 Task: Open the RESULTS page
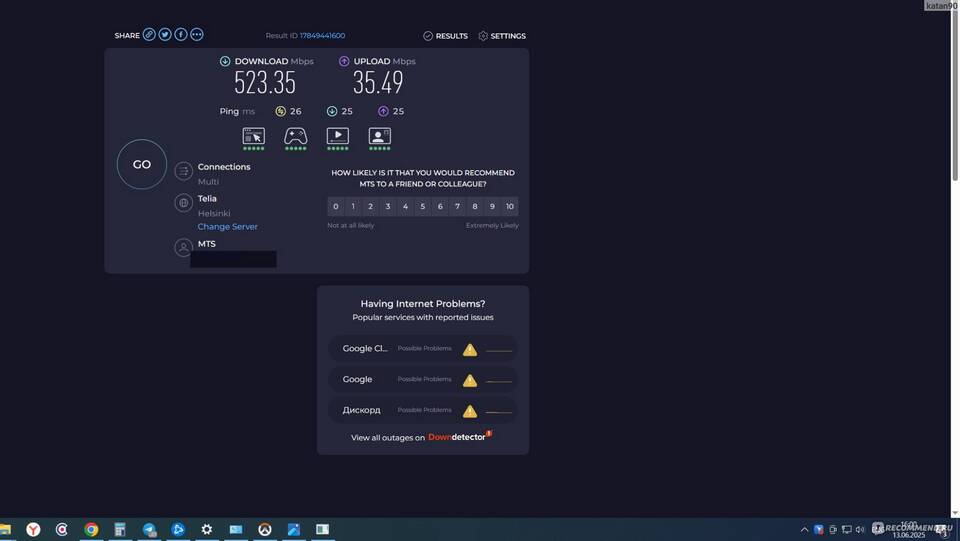(x=445, y=36)
